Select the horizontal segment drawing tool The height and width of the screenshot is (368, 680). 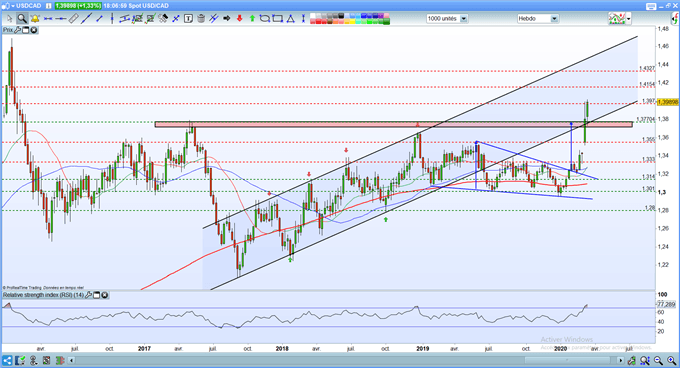(x=48, y=19)
